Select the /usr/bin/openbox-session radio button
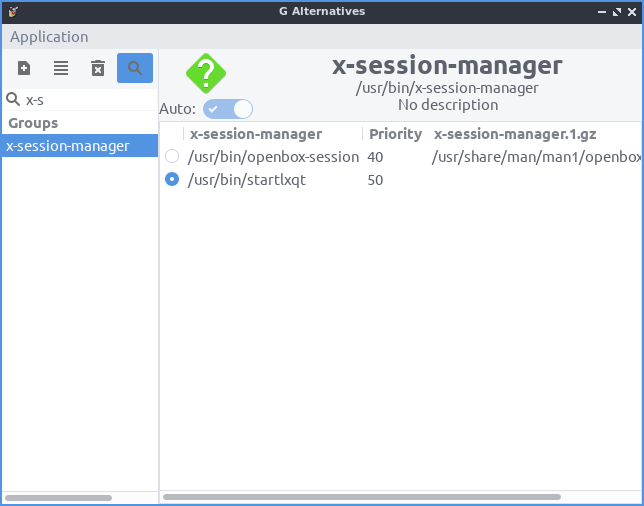Screen dimensions: 644x506 [172, 156]
